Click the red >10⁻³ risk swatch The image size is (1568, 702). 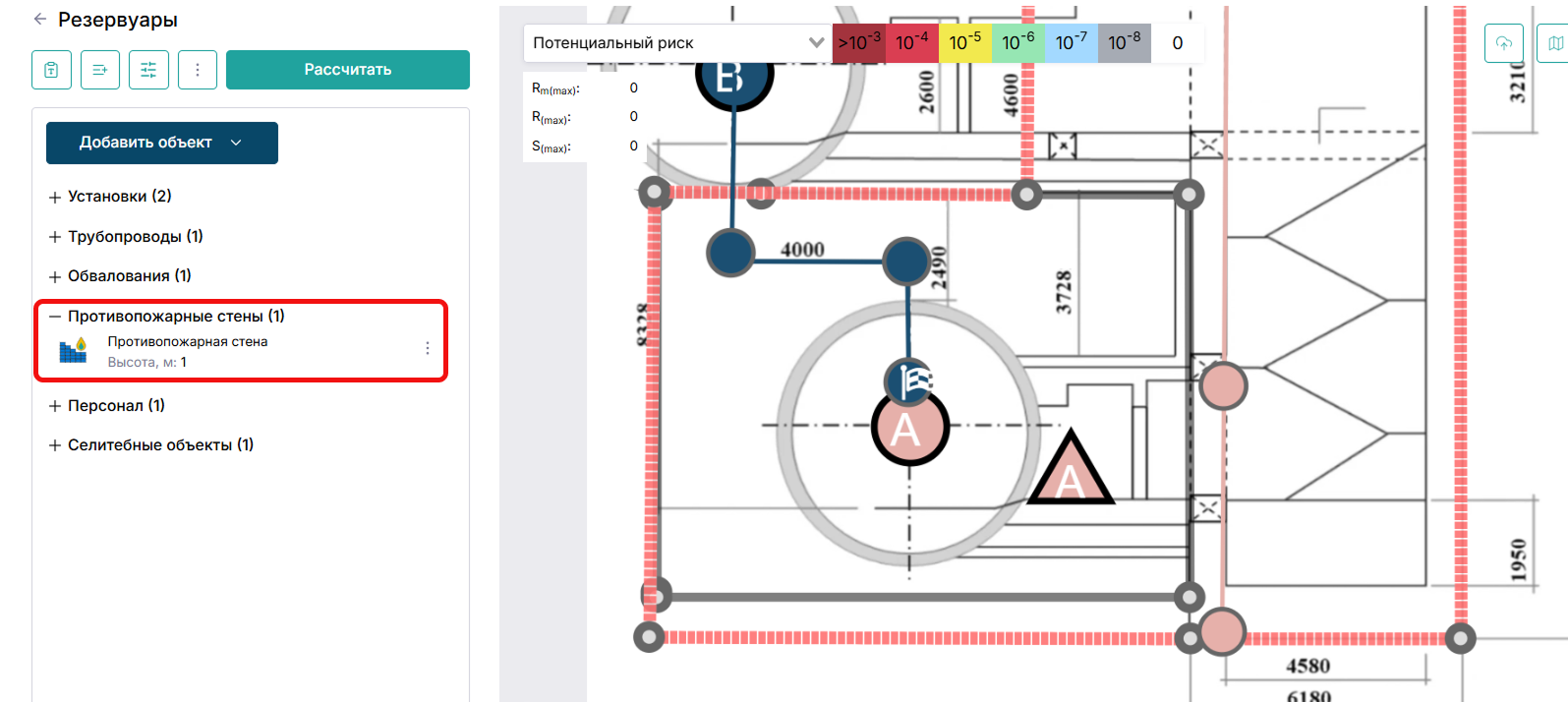pyautogui.click(x=859, y=43)
